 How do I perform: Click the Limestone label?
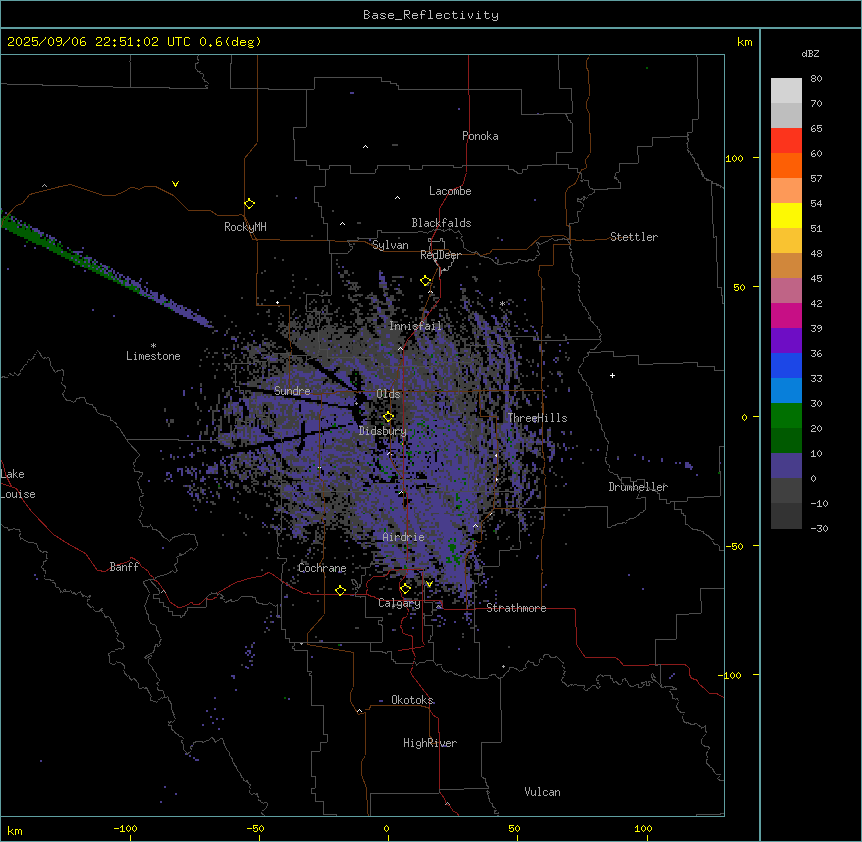point(153,356)
